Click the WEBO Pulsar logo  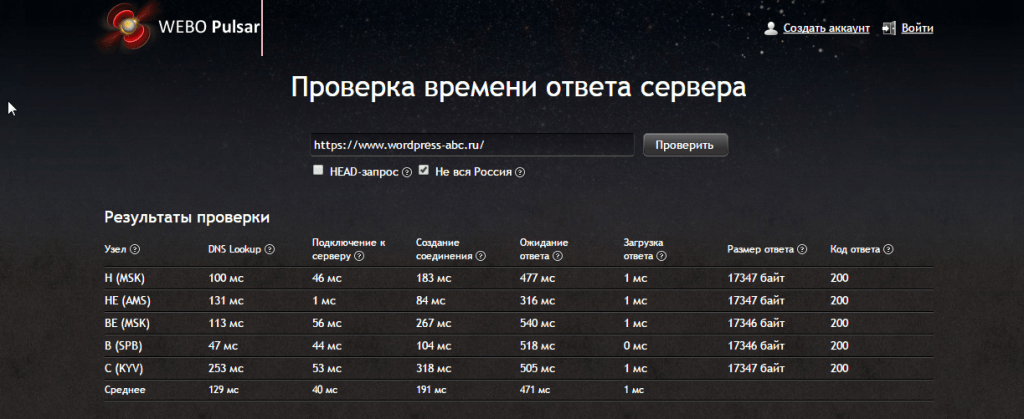pyautogui.click(x=178, y=27)
